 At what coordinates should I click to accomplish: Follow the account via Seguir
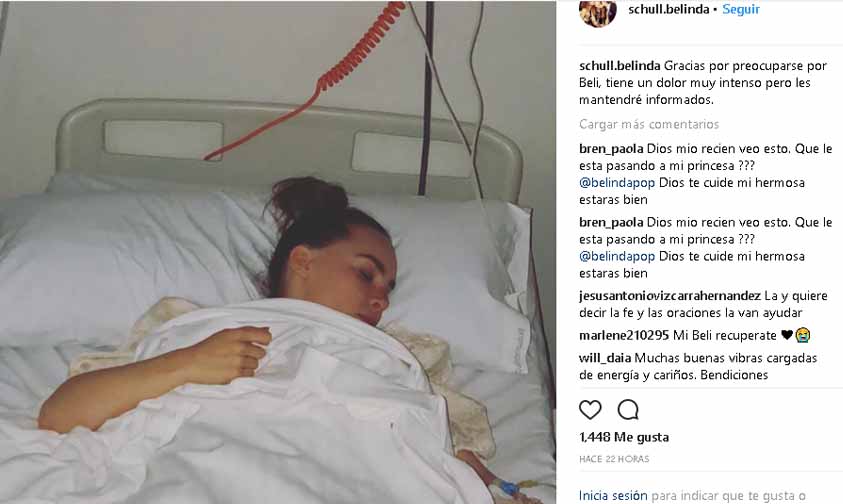point(740,9)
